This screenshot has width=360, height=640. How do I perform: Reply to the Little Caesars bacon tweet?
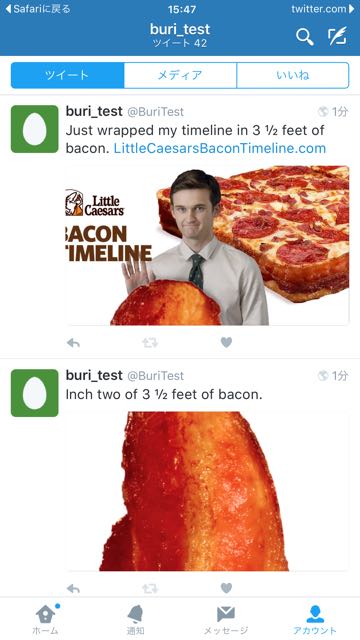[x=73, y=343]
